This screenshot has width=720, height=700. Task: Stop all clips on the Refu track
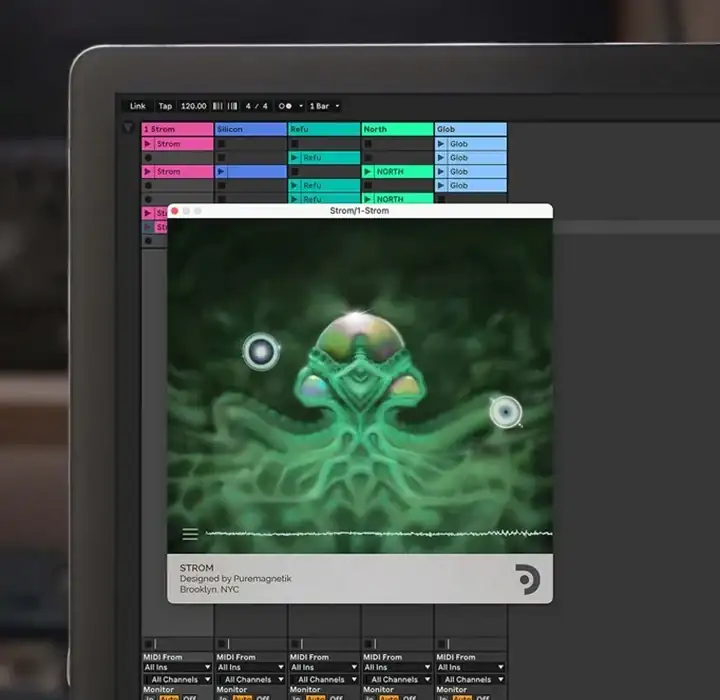(295, 644)
